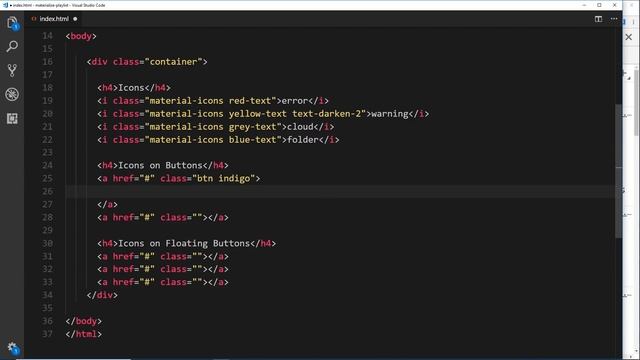The width and height of the screenshot is (640, 360).
Task: Click the Icons h4 heading text
Action: [131, 88]
